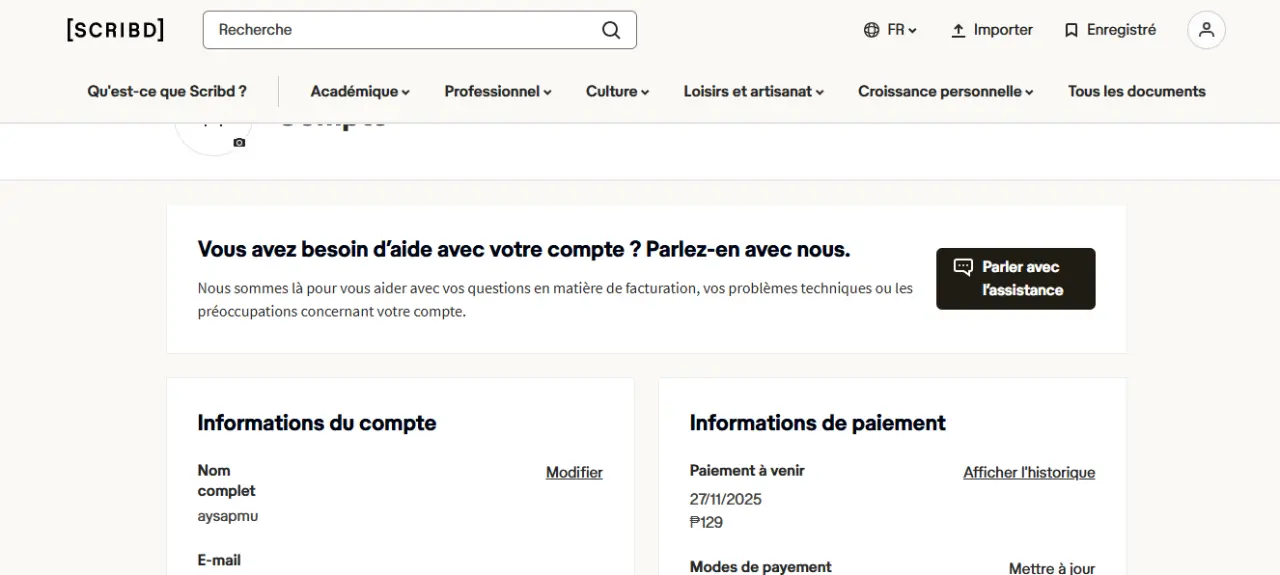Expand the Académique menu
The height and width of the screenshot is (575, 1280).
click(x=360, y=91)
